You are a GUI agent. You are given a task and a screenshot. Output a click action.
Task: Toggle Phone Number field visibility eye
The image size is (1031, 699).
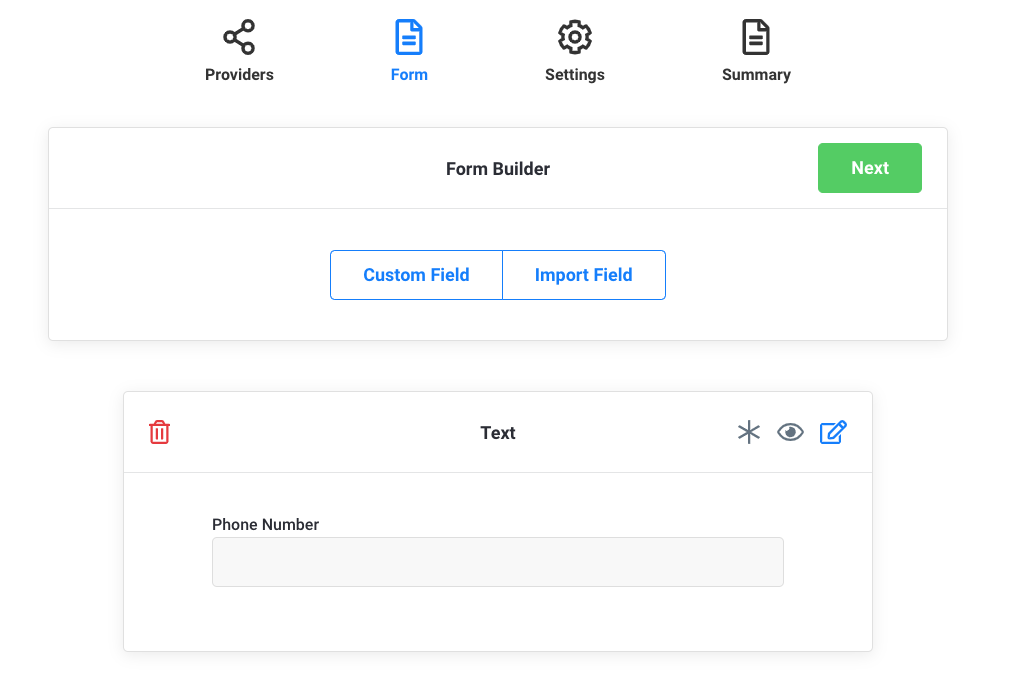(x=791, y=432)
